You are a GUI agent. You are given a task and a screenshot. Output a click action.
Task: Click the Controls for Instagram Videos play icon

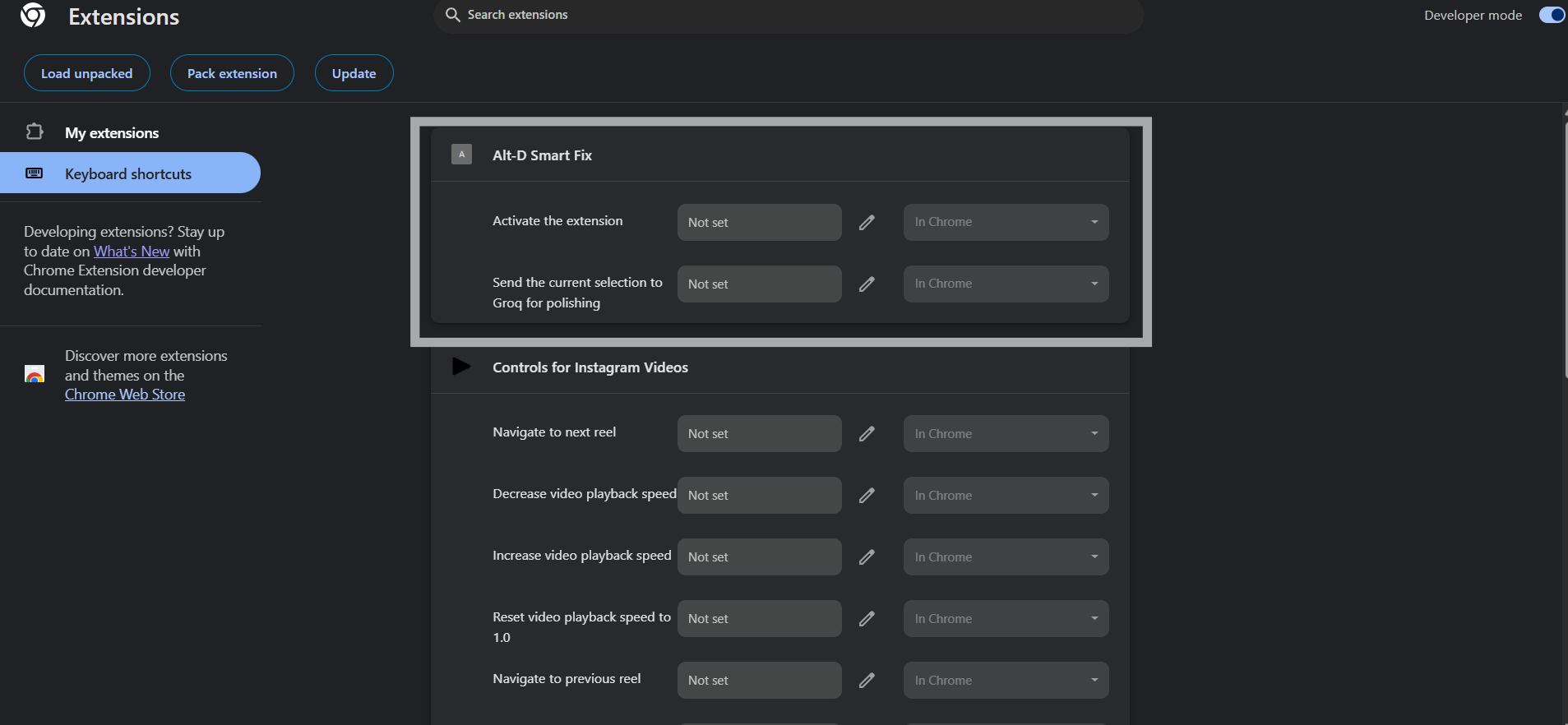pos(461,367)
